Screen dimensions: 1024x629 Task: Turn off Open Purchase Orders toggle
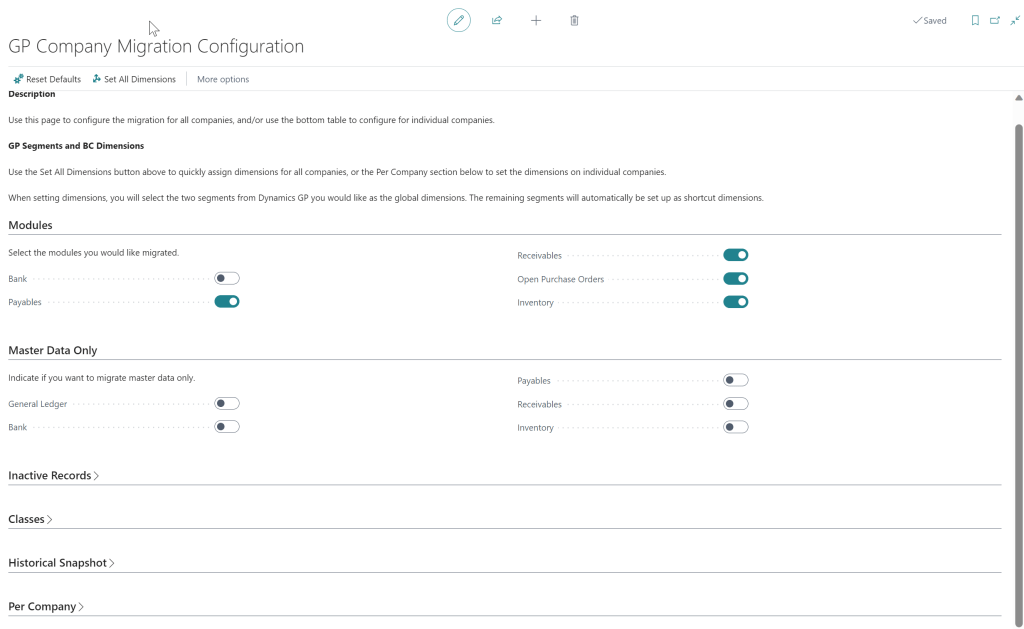click(735, 279)
